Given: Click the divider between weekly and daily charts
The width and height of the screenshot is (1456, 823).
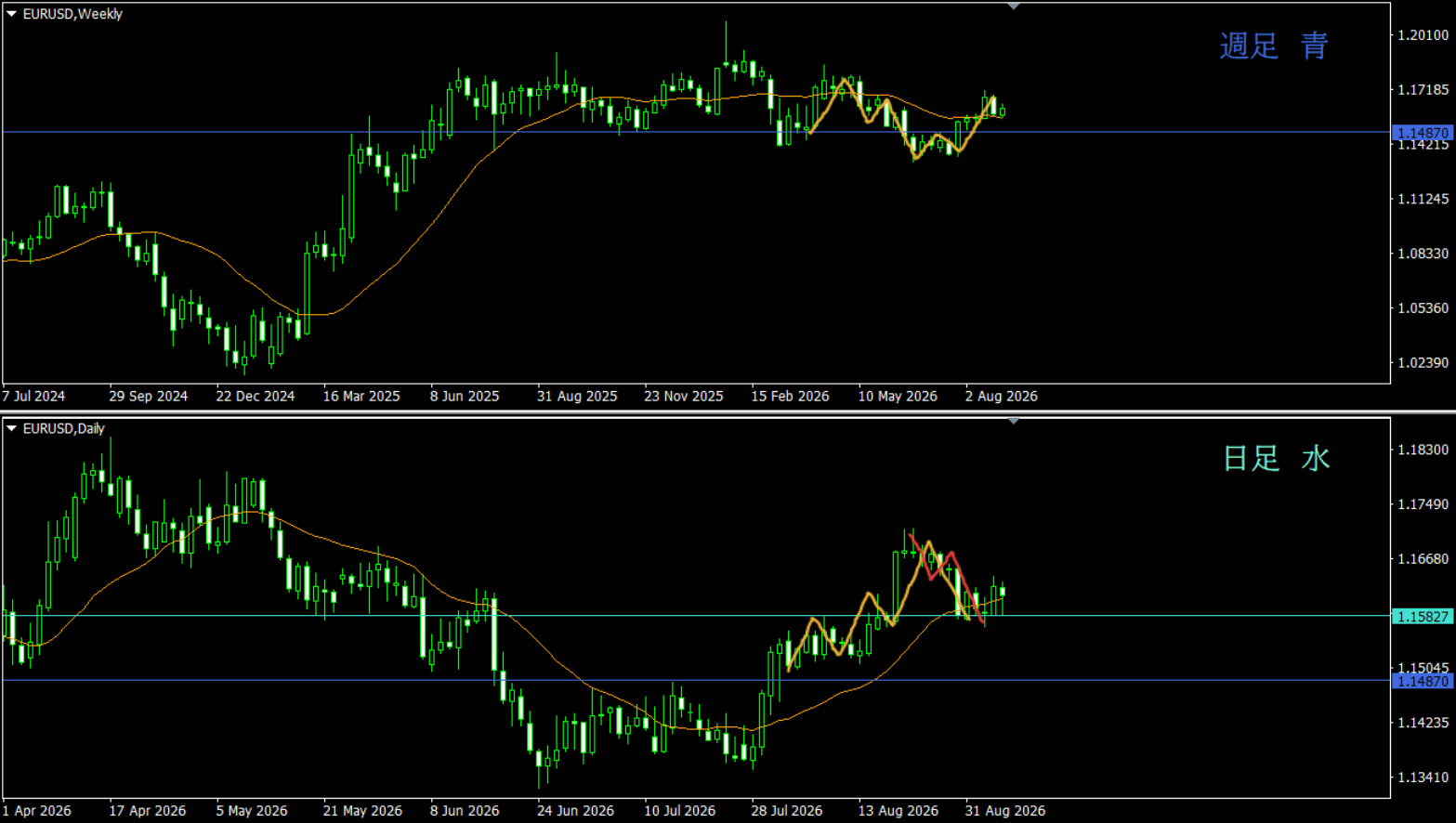Looking at the screenshot, I should [728, 411].
